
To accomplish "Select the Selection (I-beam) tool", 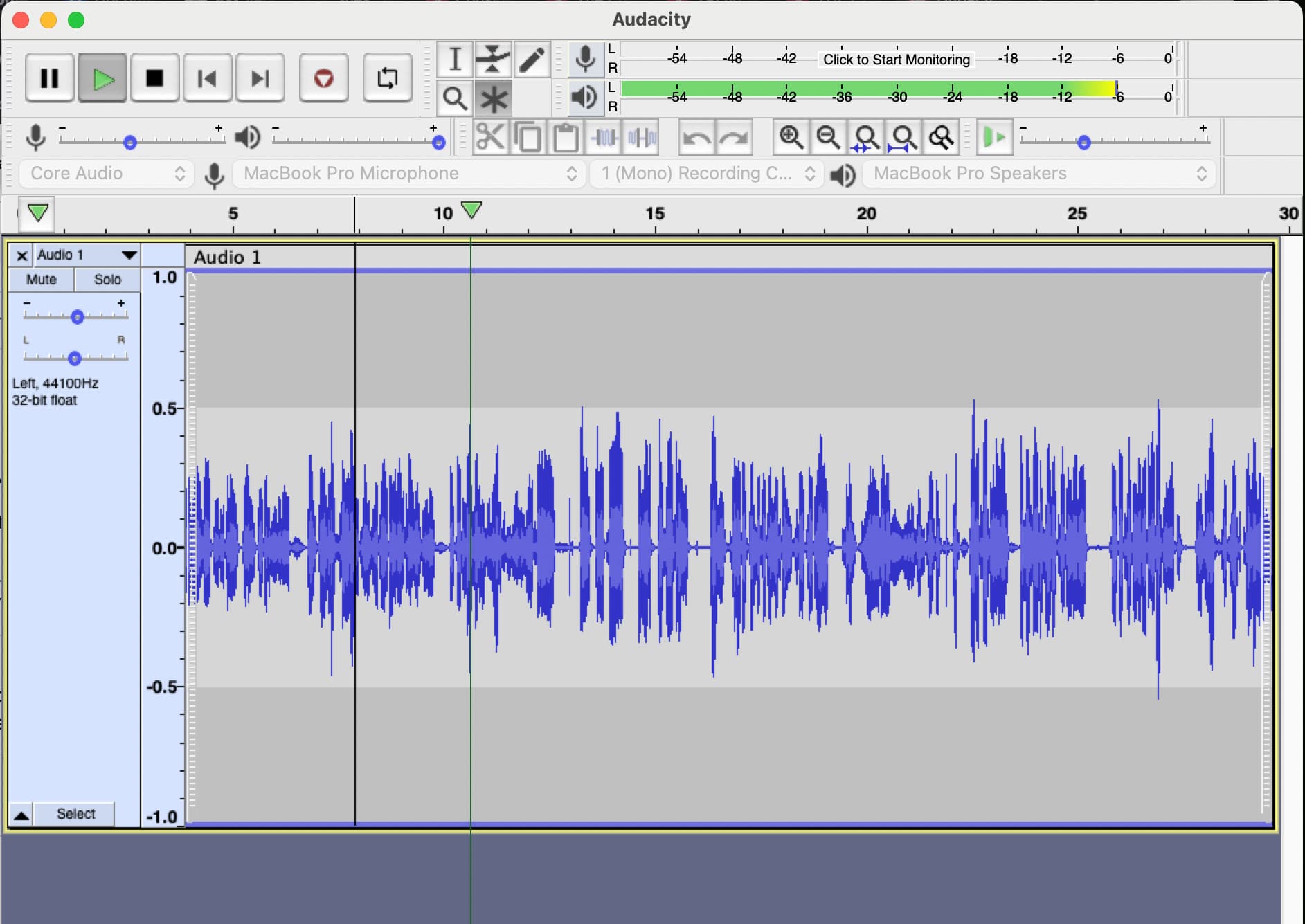I will point(455,60).
